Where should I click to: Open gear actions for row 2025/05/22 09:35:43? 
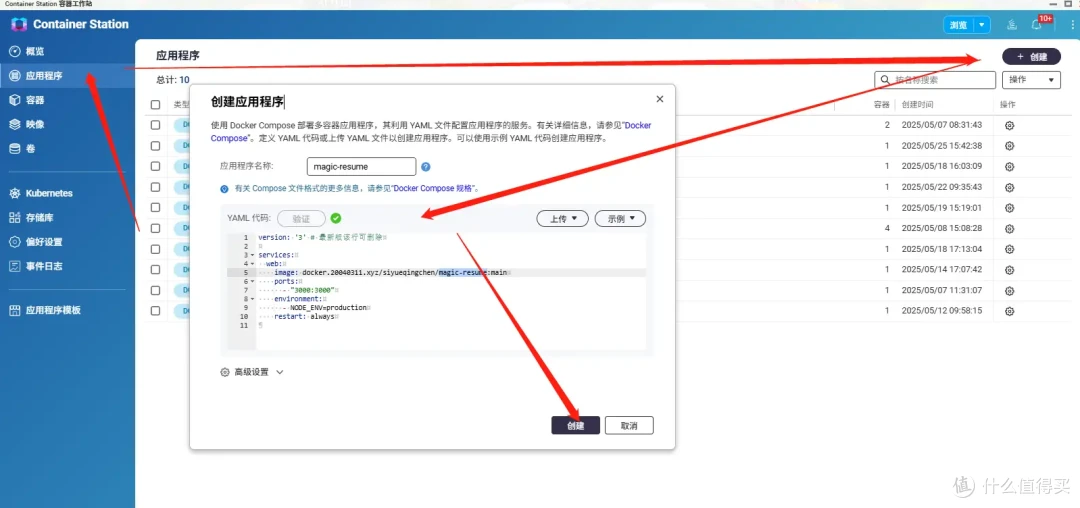1009,187
